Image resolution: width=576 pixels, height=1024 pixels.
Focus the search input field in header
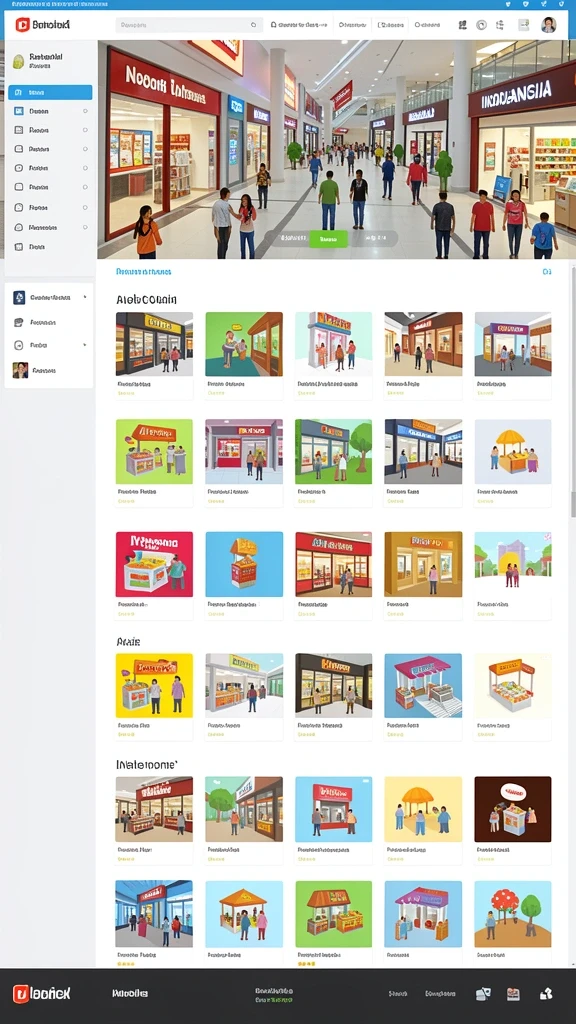pyautogui.click(x=189, y=25)
